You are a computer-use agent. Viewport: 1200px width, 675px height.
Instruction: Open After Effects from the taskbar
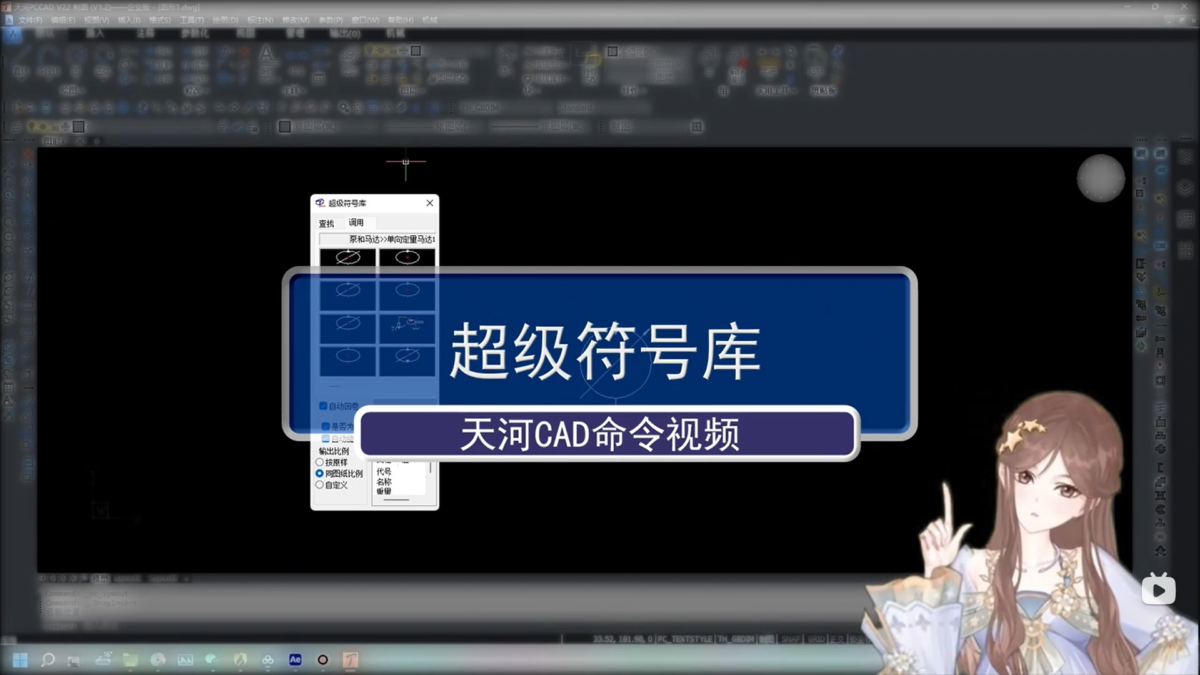tap(295, 660)
